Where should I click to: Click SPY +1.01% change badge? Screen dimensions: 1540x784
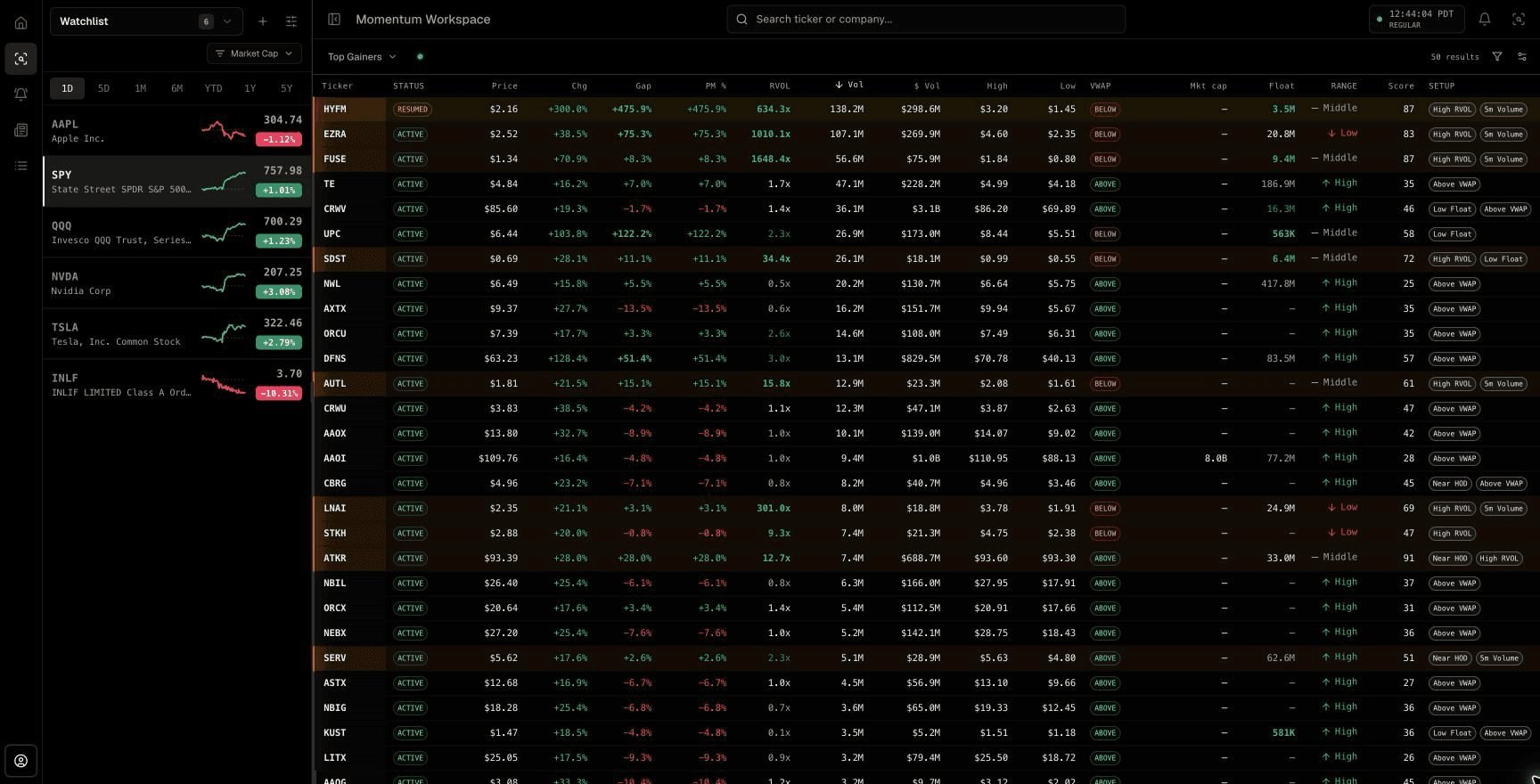[x=278, y=191]
